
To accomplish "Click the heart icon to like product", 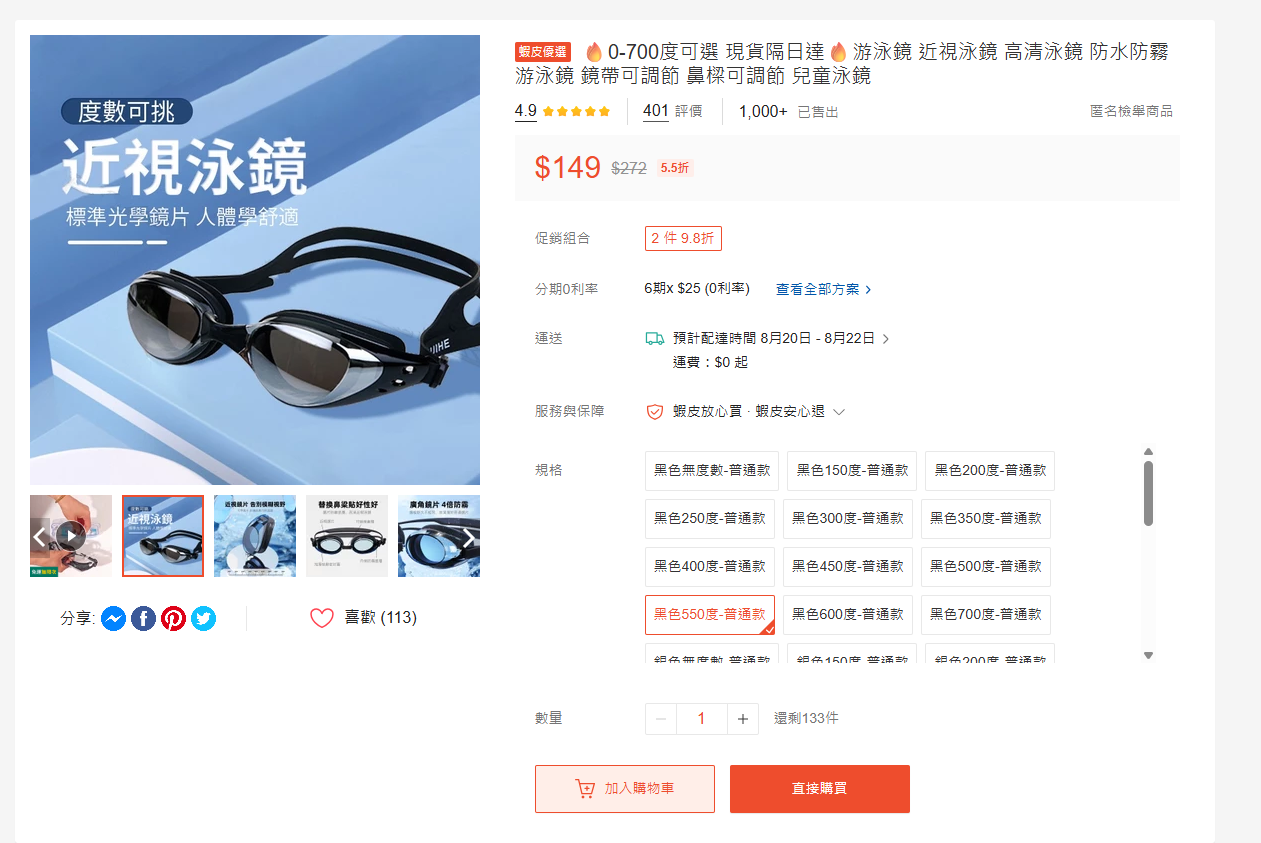I will pos(321,618).
